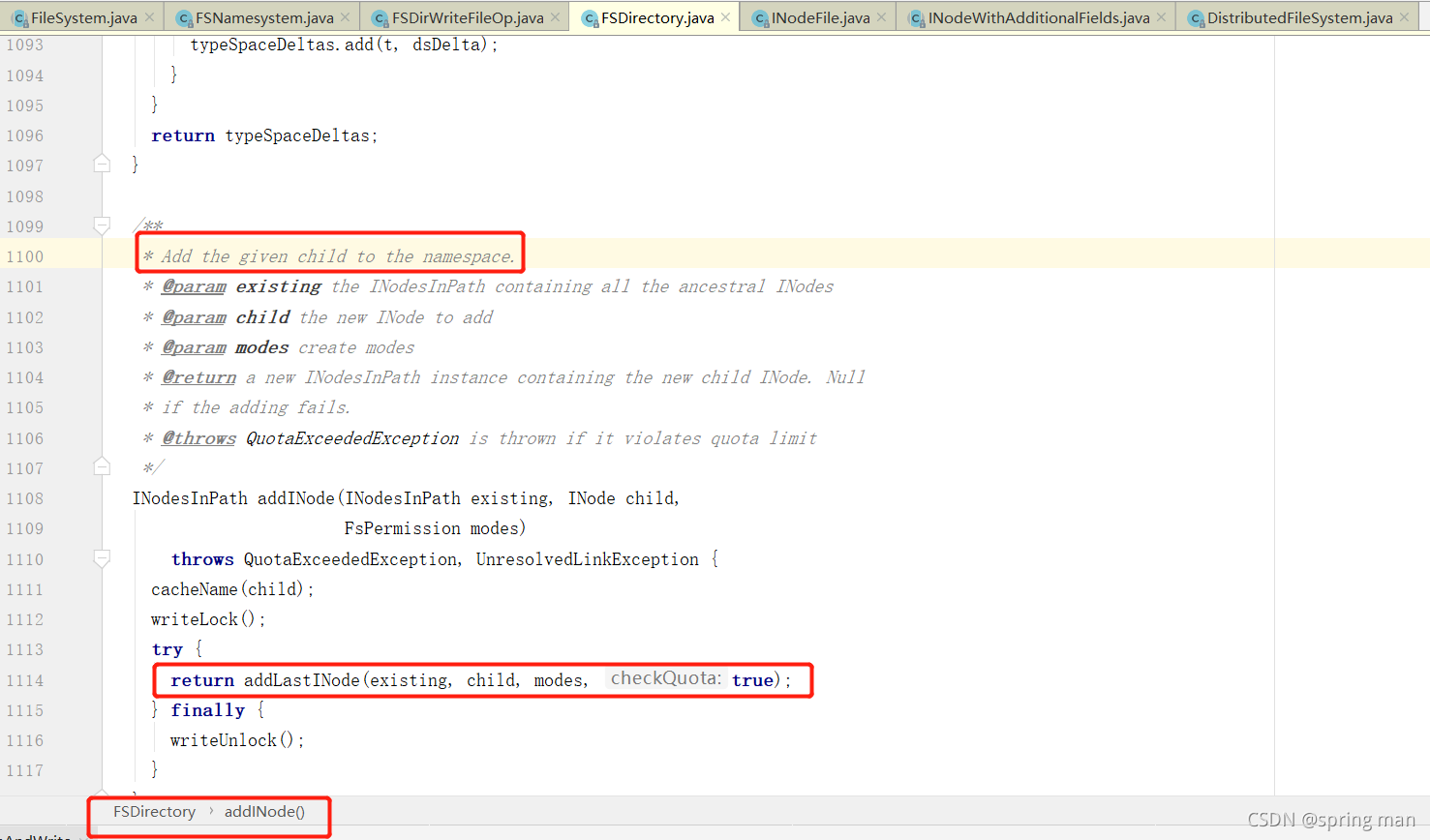Click QuotaExceededException in the throws clause
The height and width of the screenshot is (840, 1430).
click(x=352, y=559)
